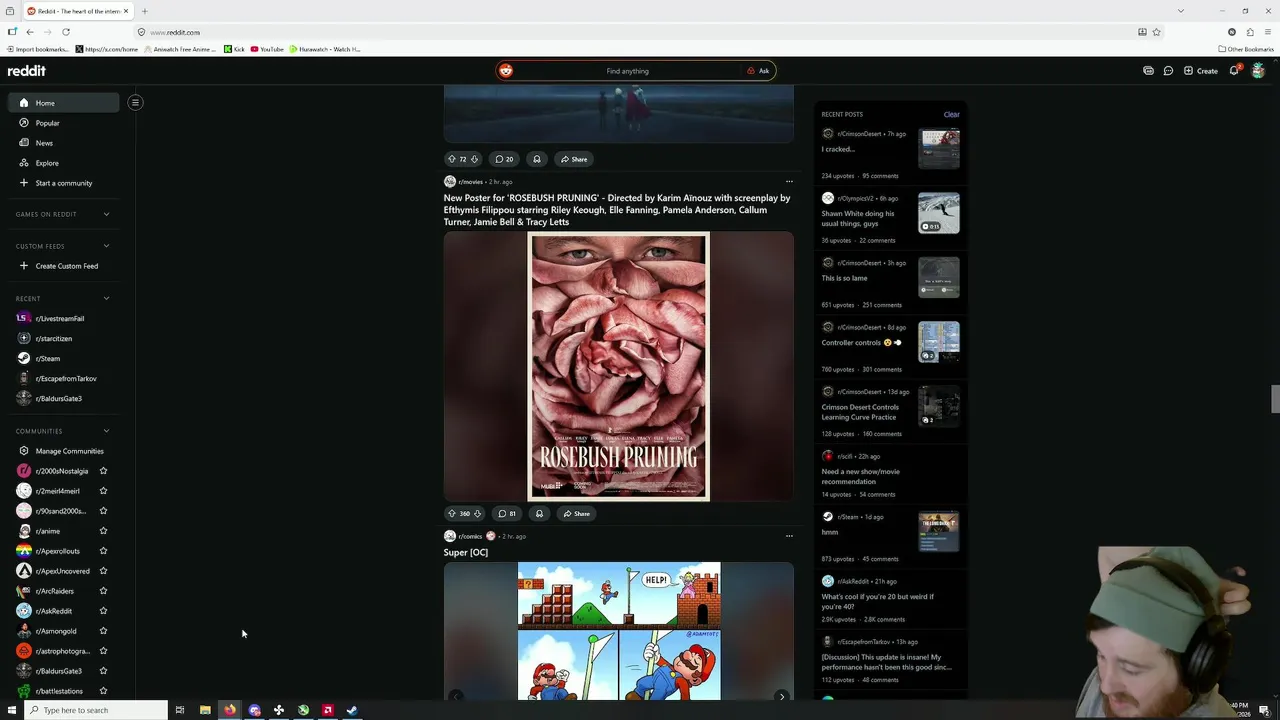
Task: Open recent post 'Controller controls'
Action: coord(861,343)
